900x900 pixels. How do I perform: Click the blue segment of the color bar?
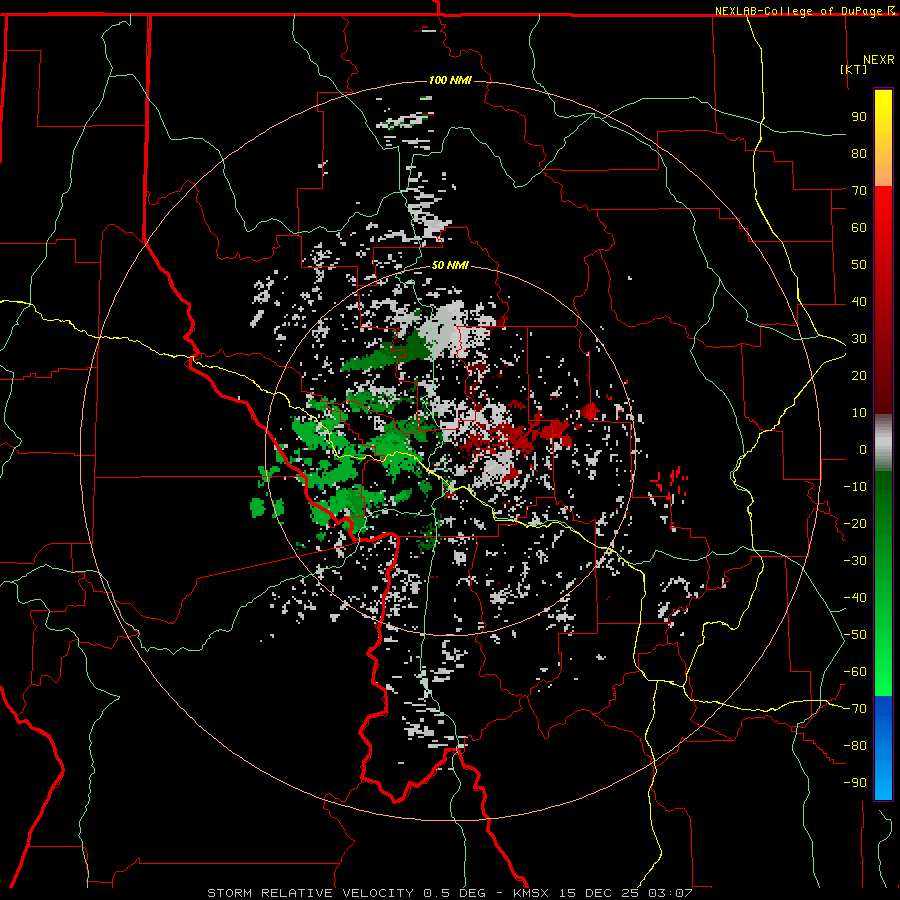883,747
